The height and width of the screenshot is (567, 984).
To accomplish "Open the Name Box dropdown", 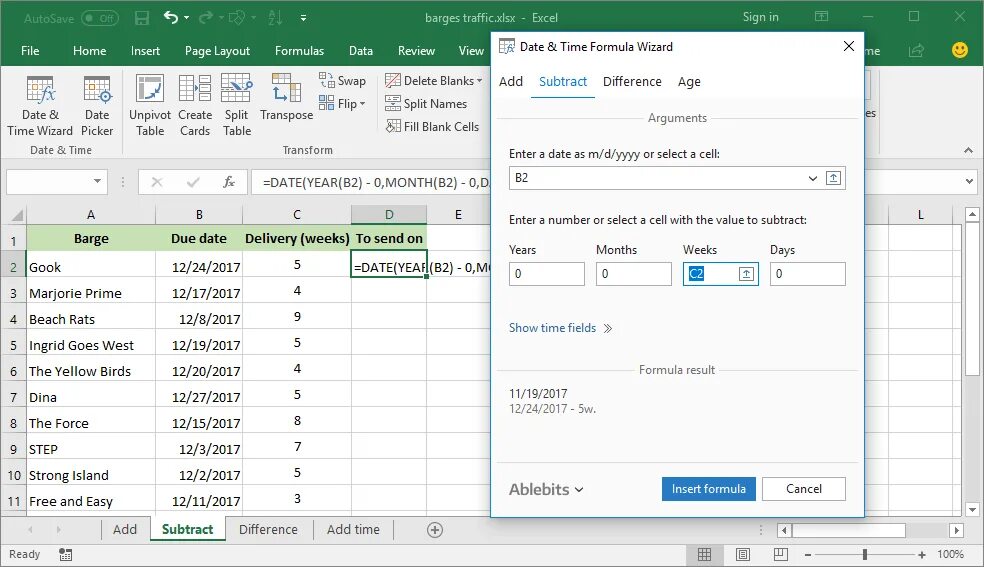I will click(97, 182).
